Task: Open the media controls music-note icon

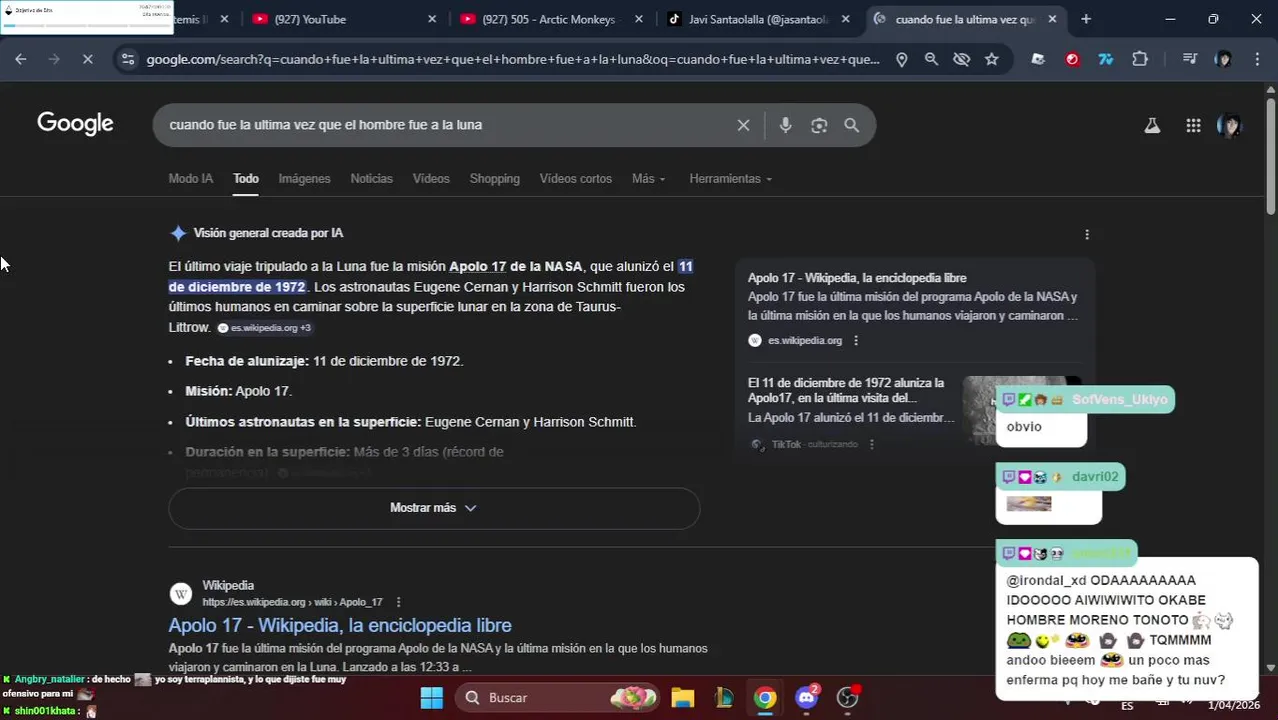Action: pos(1189,59)
